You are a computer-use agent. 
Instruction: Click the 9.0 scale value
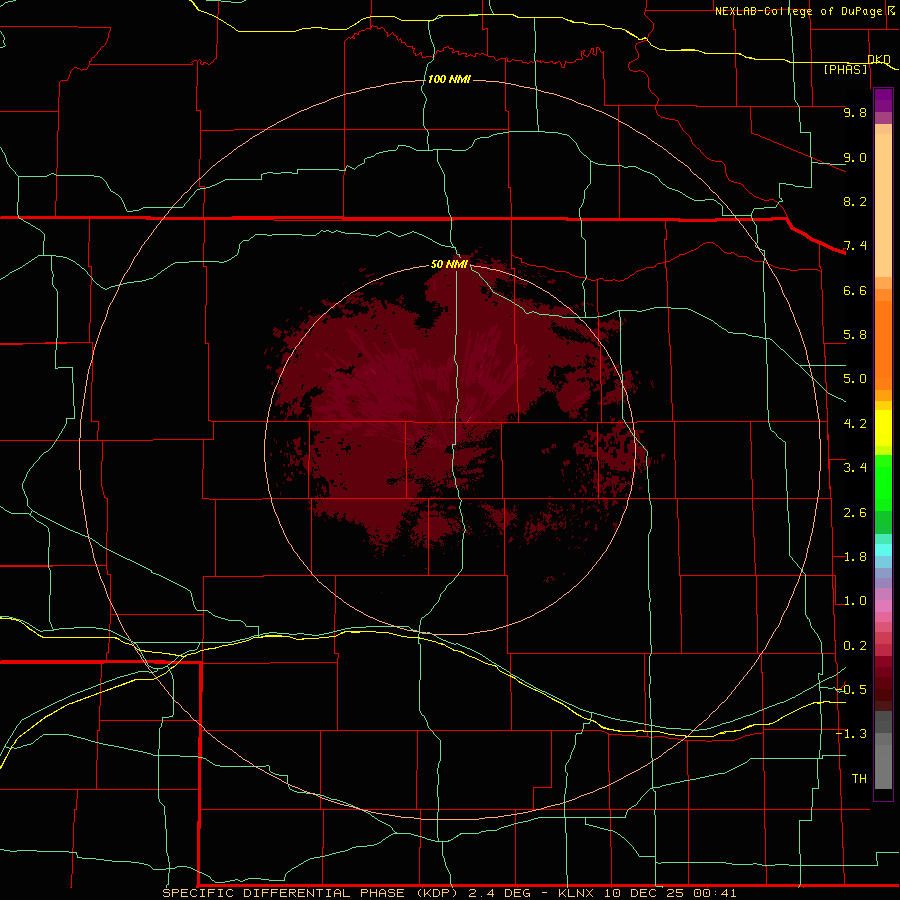[855, 157]
